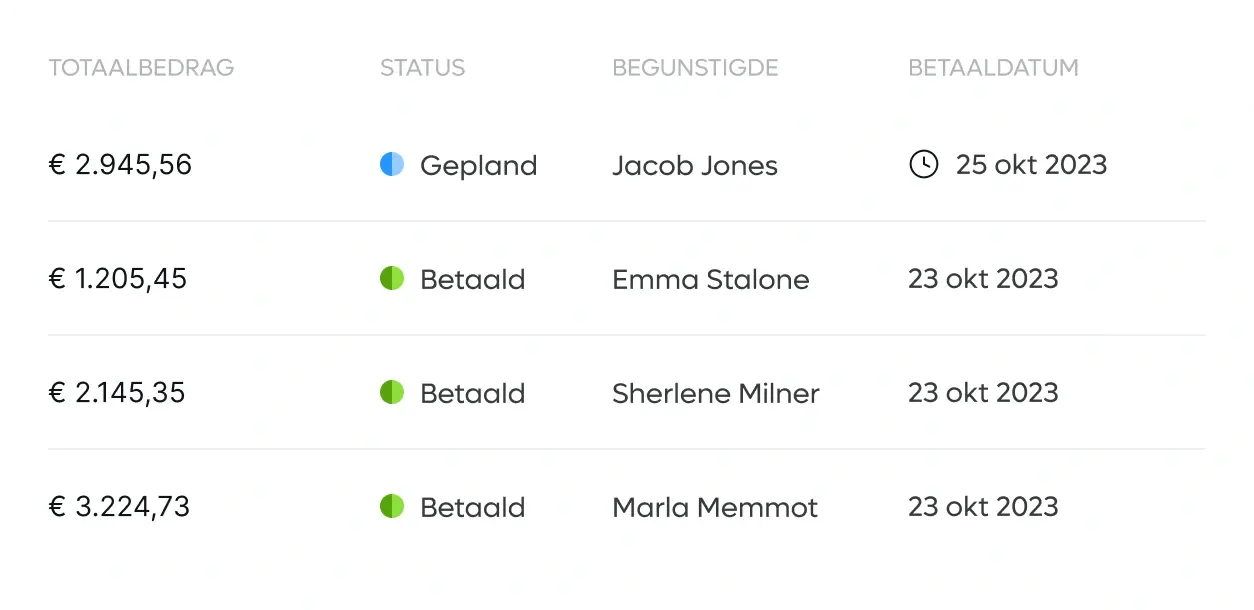Click green status icon for Sherlene Milner
The height and width of the screenshot is (610, 1254).
[x=392, y=393]
